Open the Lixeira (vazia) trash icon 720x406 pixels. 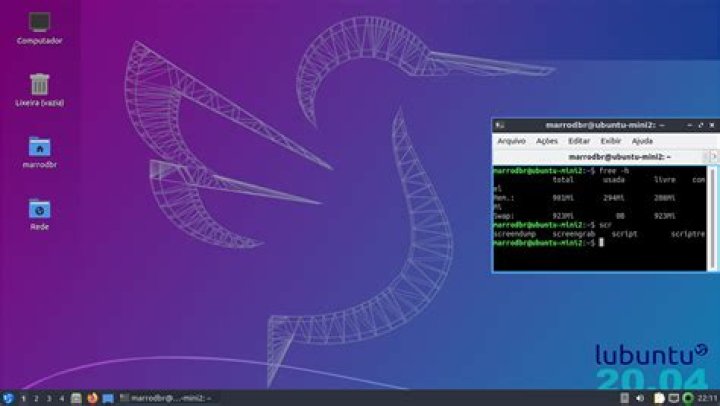click(39, 90)
